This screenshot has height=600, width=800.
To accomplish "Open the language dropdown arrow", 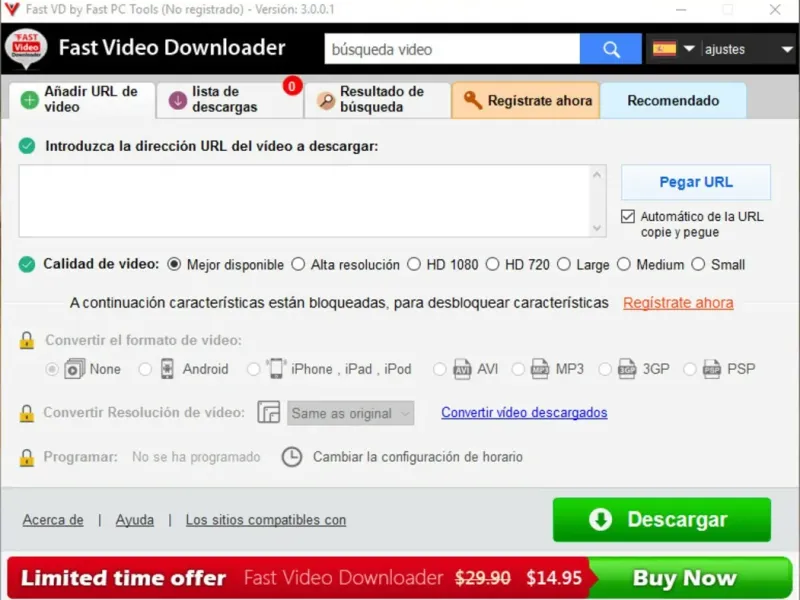I will click(689, 48).
